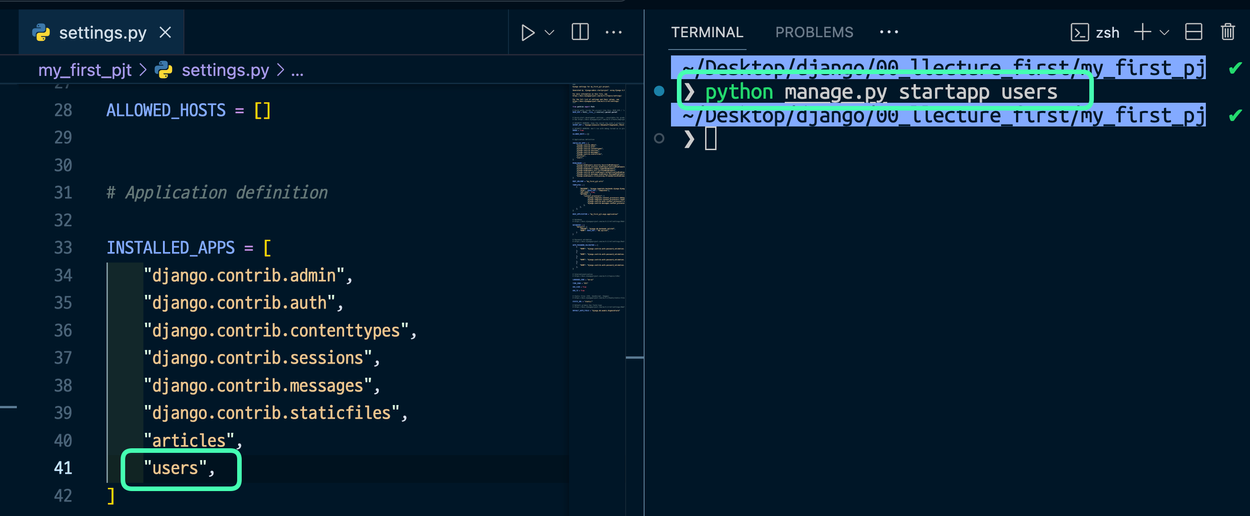The height and width of the screenshot is (516, 1250).
Task: Click the closing bracket on line 42
Action: [x=111, y=496]
